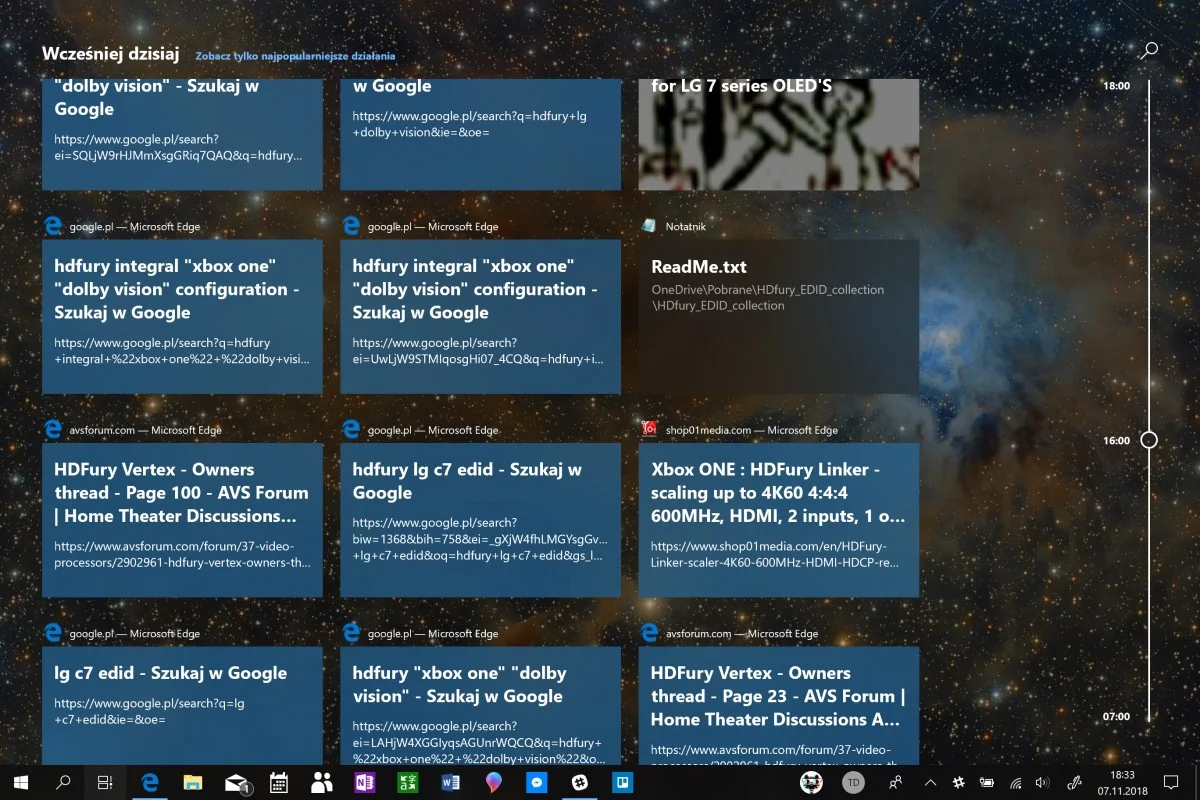Open the Messenger taskbar icon

pos(537,783)
